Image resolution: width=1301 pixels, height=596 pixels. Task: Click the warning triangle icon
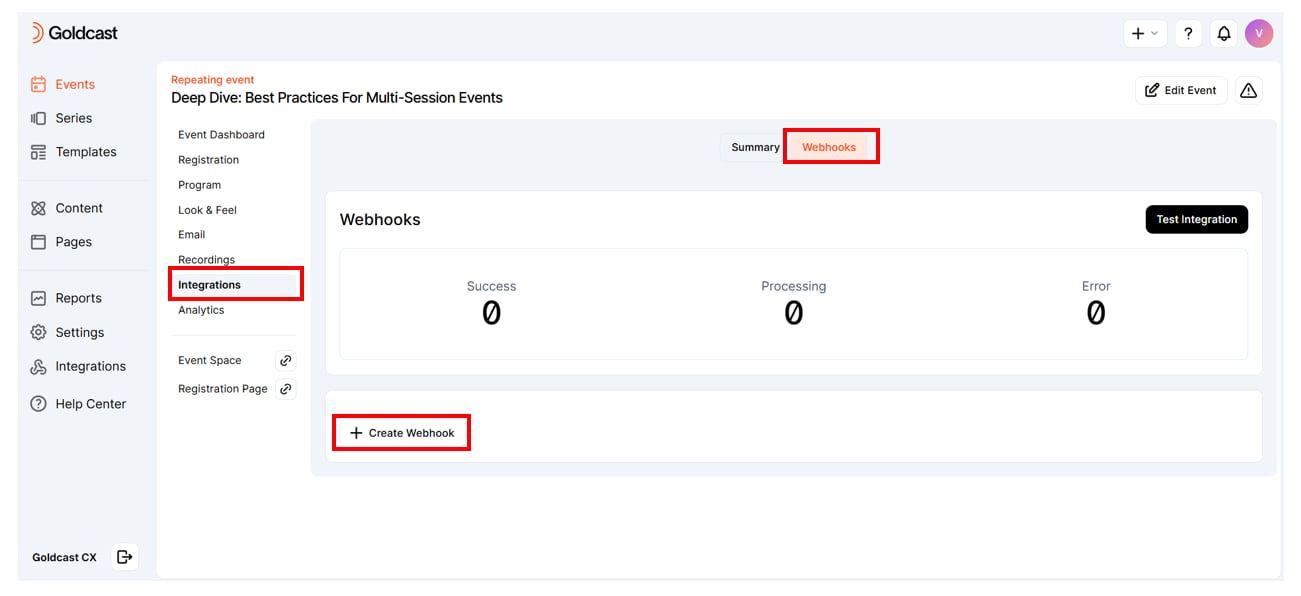coord(1248,90)
